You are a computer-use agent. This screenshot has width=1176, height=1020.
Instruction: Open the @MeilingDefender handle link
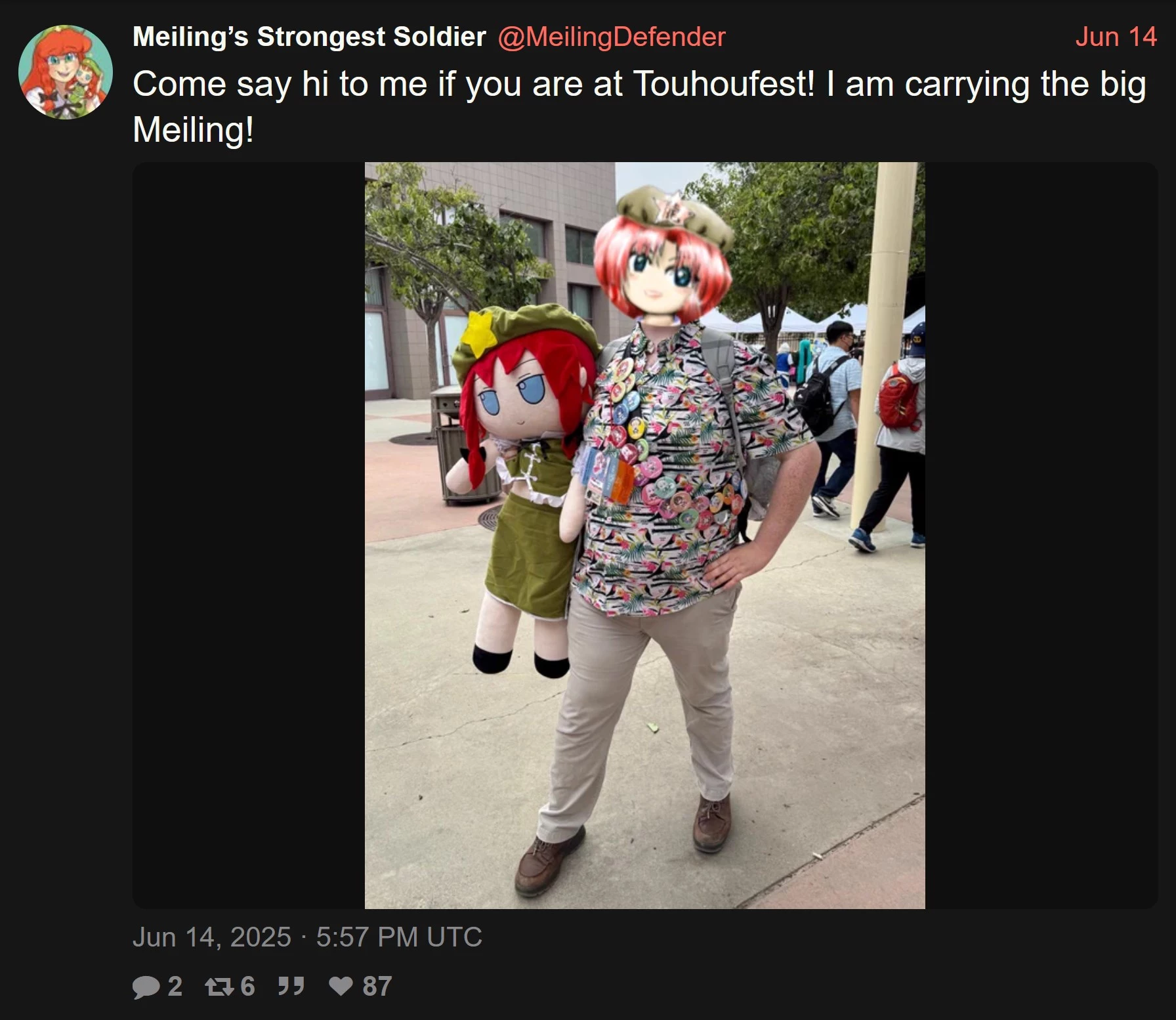tap(612, 37)
